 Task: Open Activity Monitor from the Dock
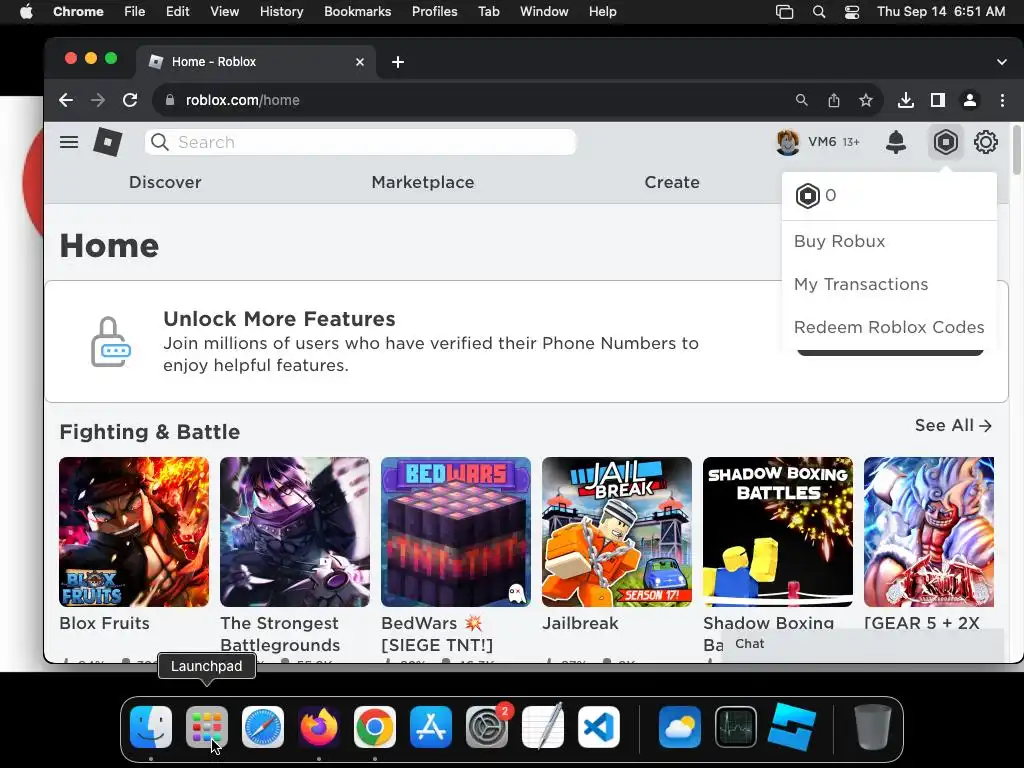[x=736, y=727]
